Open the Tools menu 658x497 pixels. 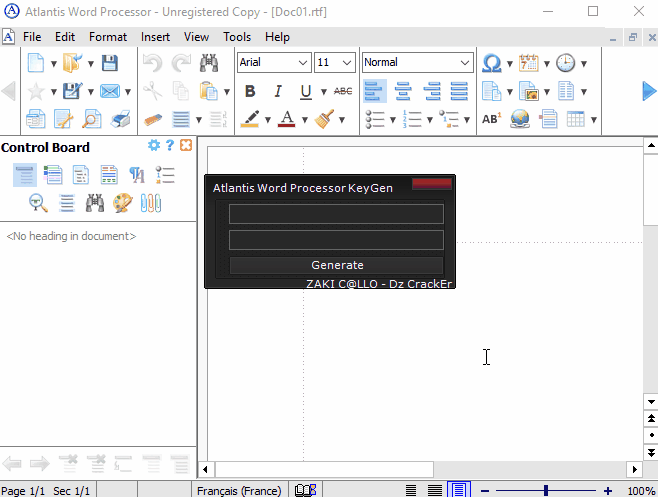[237, 37]
